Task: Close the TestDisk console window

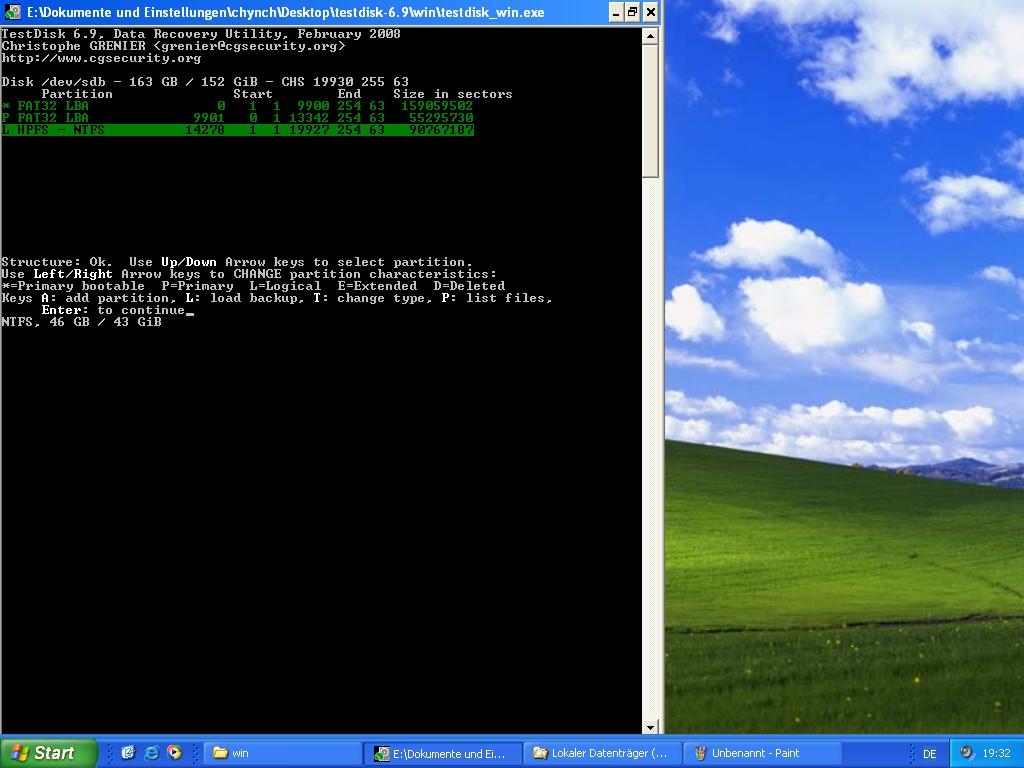Action: pos(650,12)
